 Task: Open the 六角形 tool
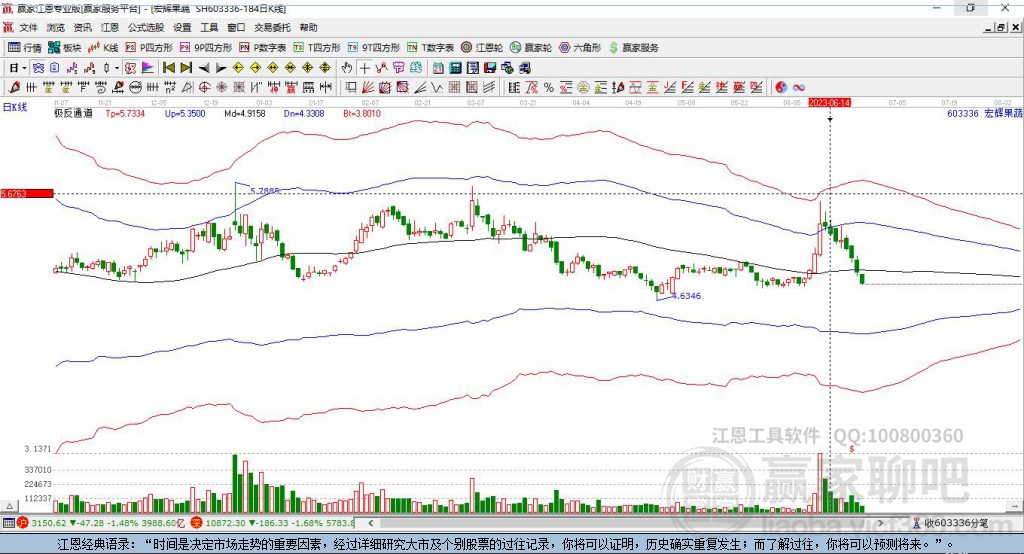pyautogui.click(x=580, y=48)
